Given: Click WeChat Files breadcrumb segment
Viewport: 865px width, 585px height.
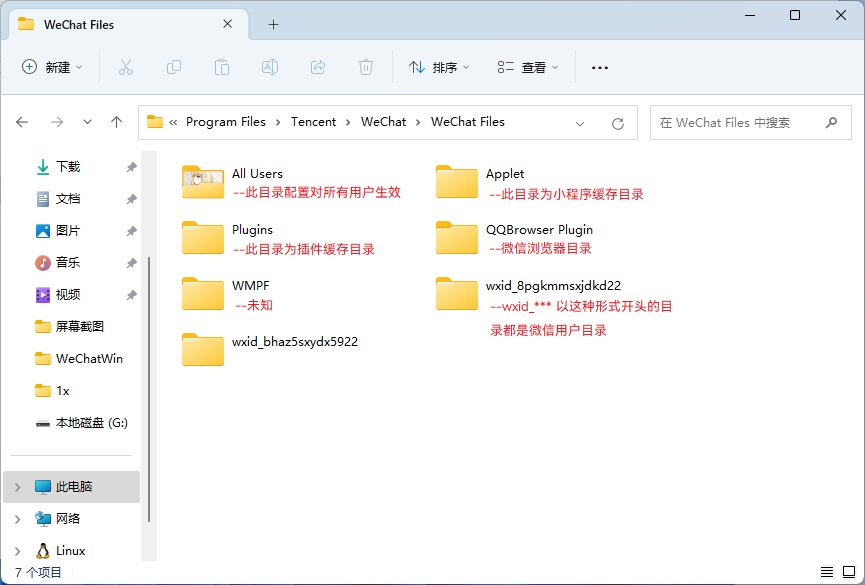Looking at the screenshot, I should pyautogui.click(x=468, y=122).
